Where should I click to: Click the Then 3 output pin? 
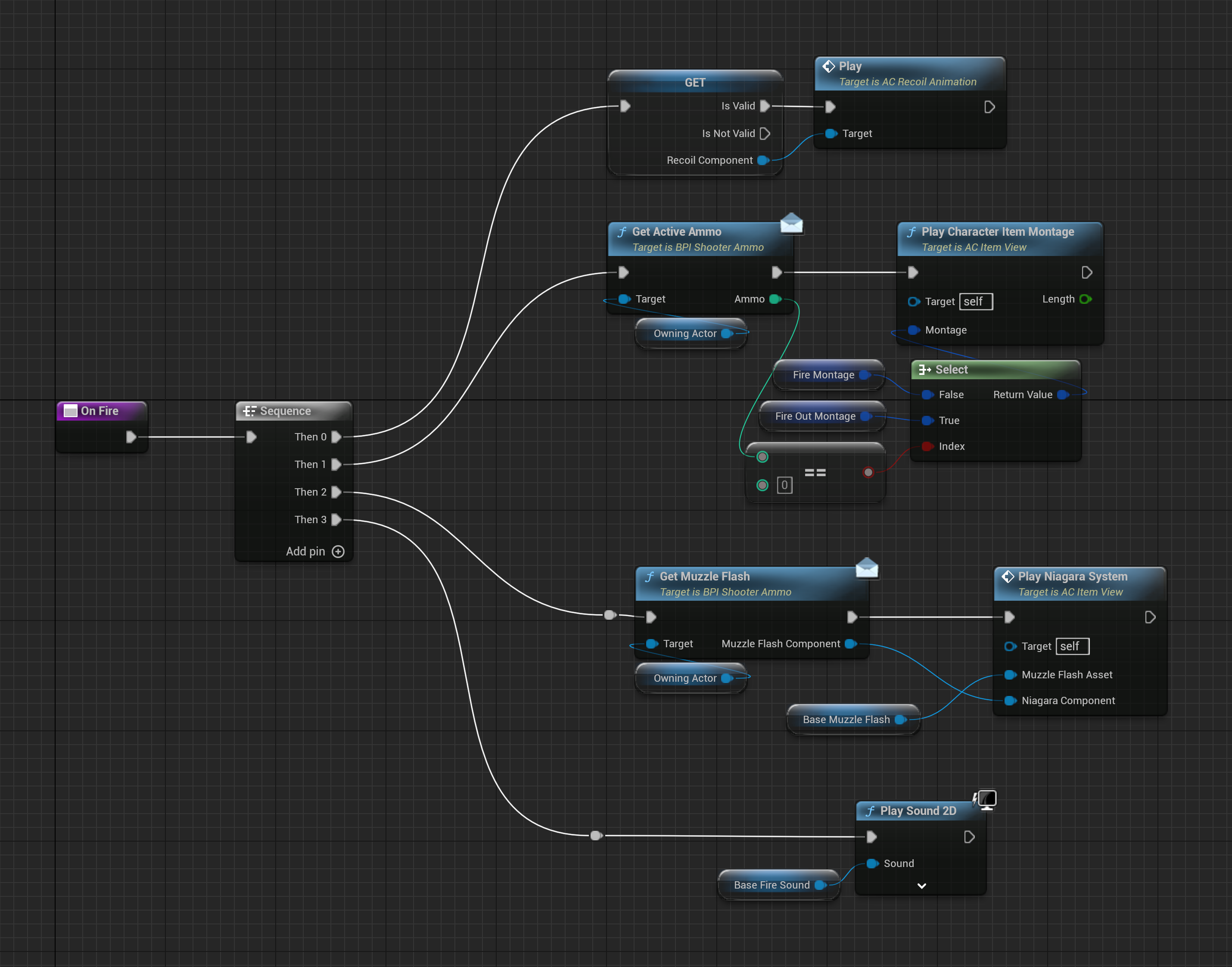[337, 520]
